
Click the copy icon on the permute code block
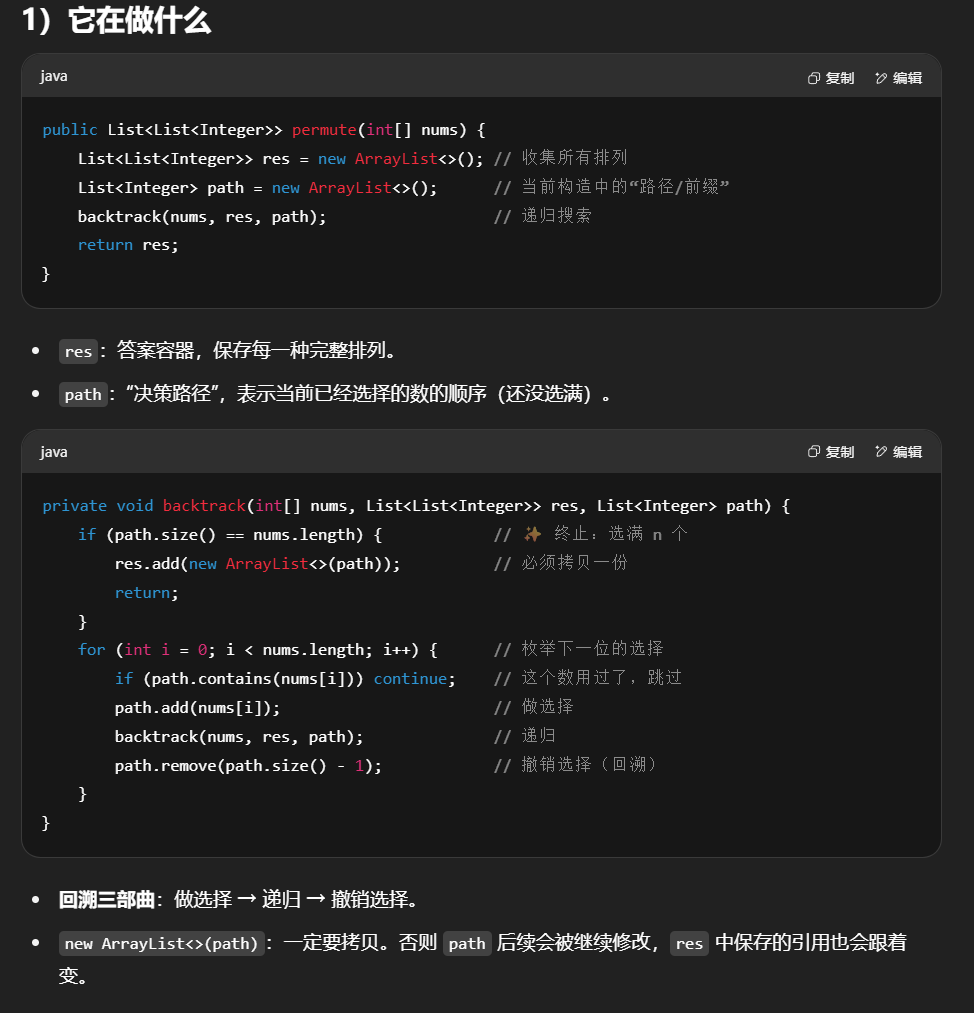click(814, 78)
